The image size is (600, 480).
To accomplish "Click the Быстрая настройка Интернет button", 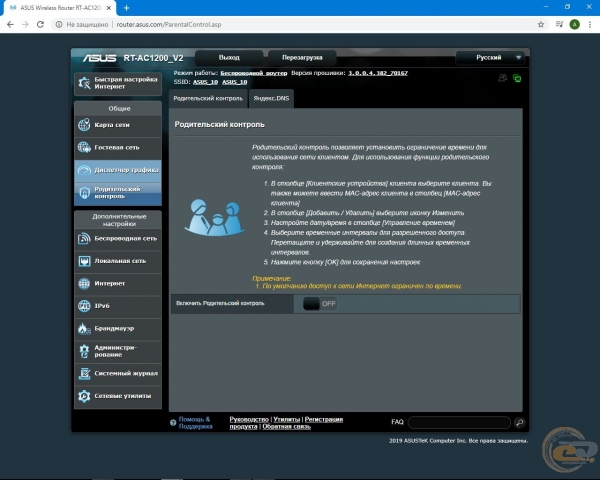I will pos(118,83).
